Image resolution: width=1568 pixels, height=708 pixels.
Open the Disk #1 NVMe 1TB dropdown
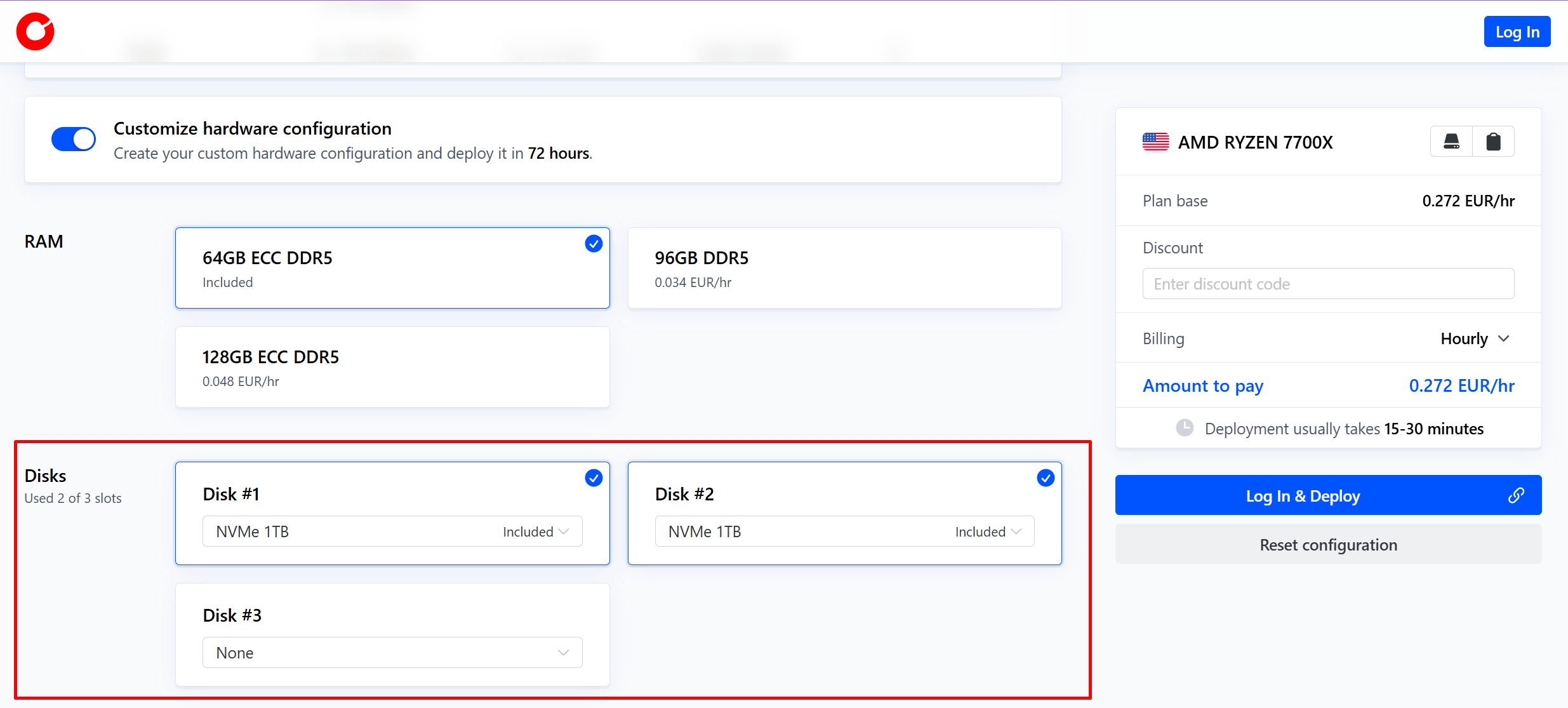click(392, 531)
